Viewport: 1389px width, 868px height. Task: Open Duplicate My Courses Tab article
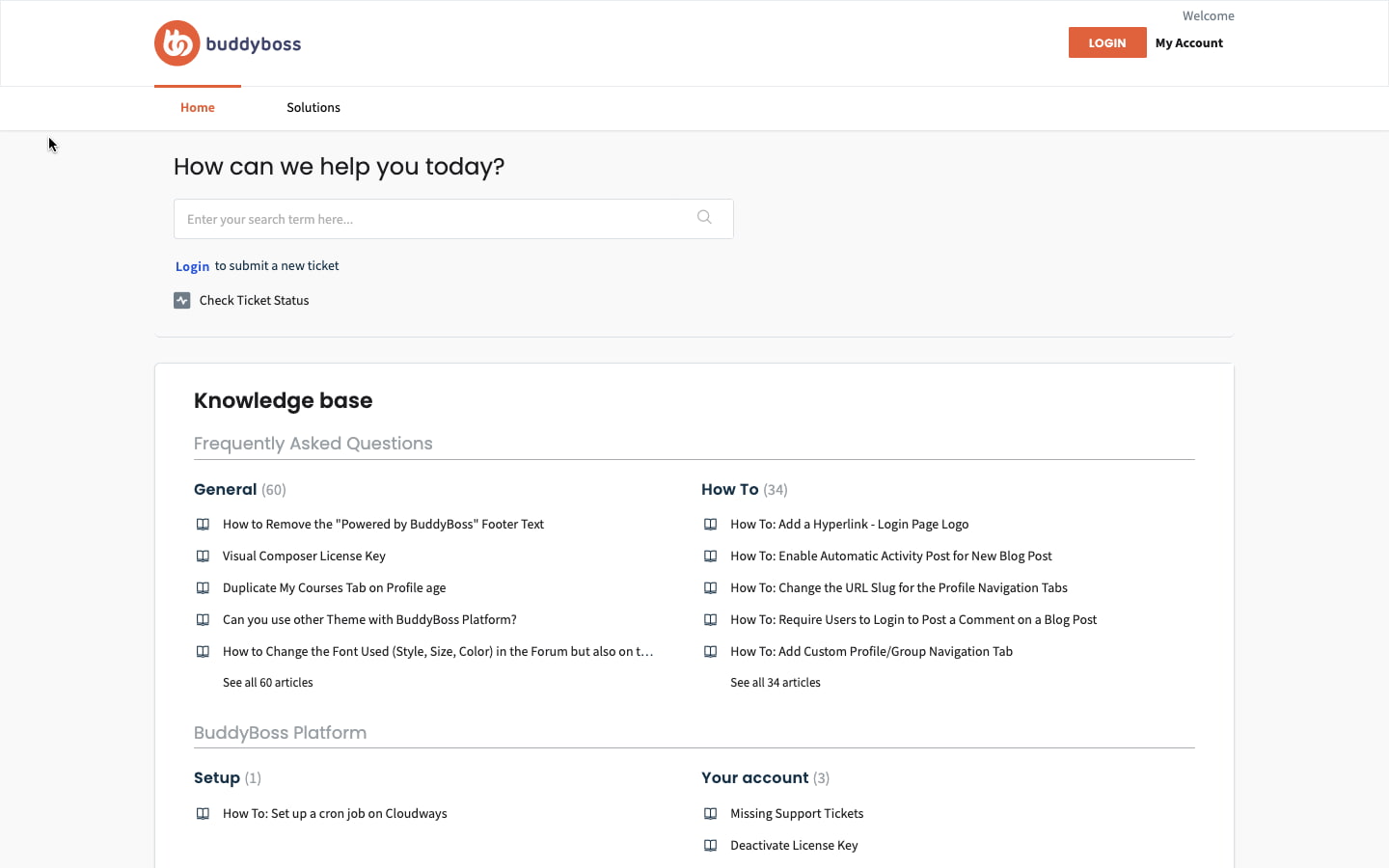(x=334, y=588)
